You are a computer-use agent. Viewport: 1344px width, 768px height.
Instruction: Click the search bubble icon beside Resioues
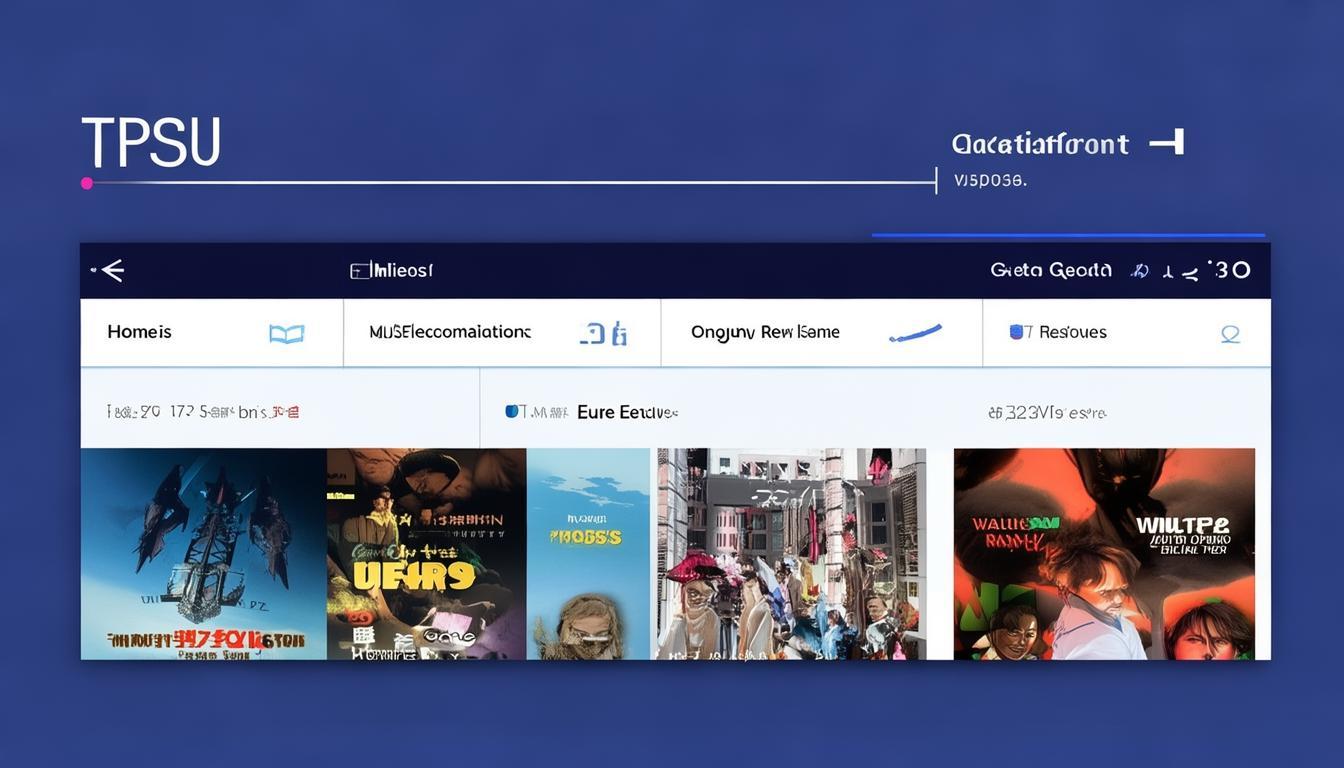pyautogui.click(x=1230, y=334)
